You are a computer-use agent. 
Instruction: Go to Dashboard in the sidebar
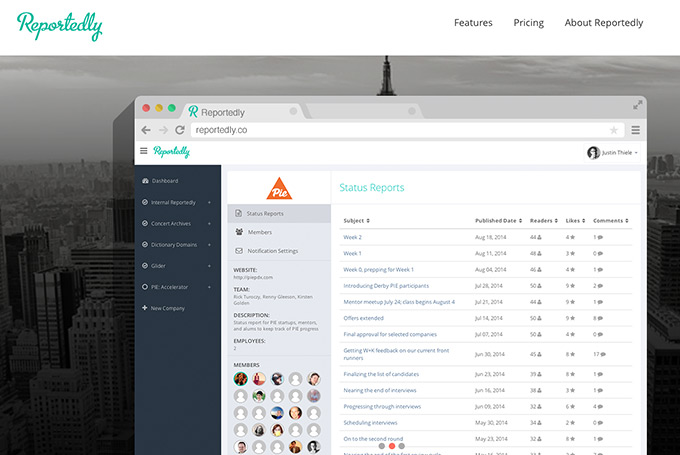(165, 181)
